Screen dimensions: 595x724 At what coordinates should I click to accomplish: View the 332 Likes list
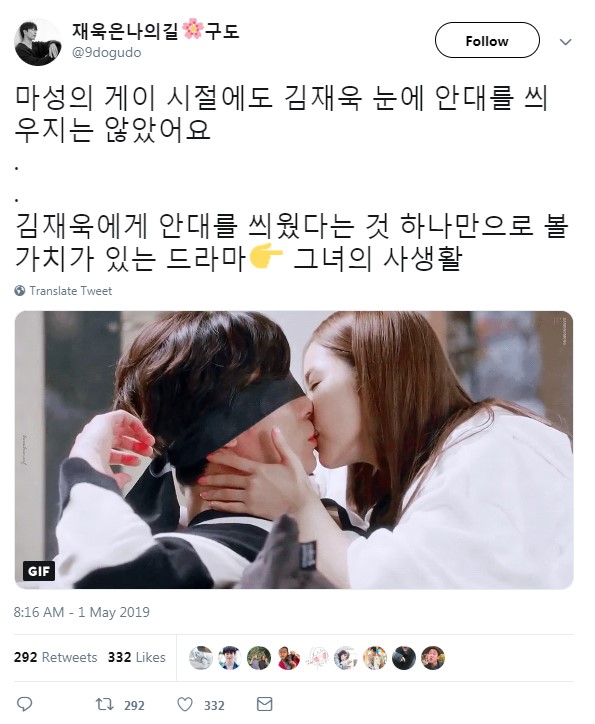point(137,657)
